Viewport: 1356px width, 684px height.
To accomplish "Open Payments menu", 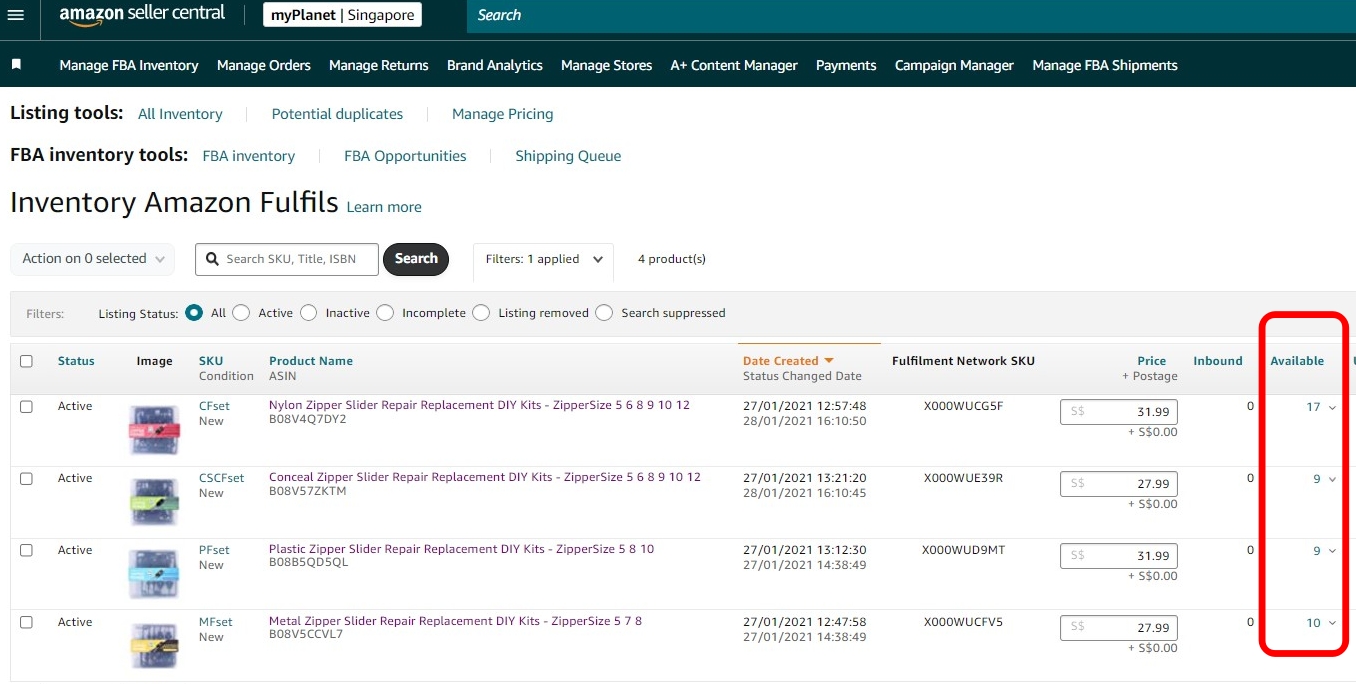I will 846,65.
